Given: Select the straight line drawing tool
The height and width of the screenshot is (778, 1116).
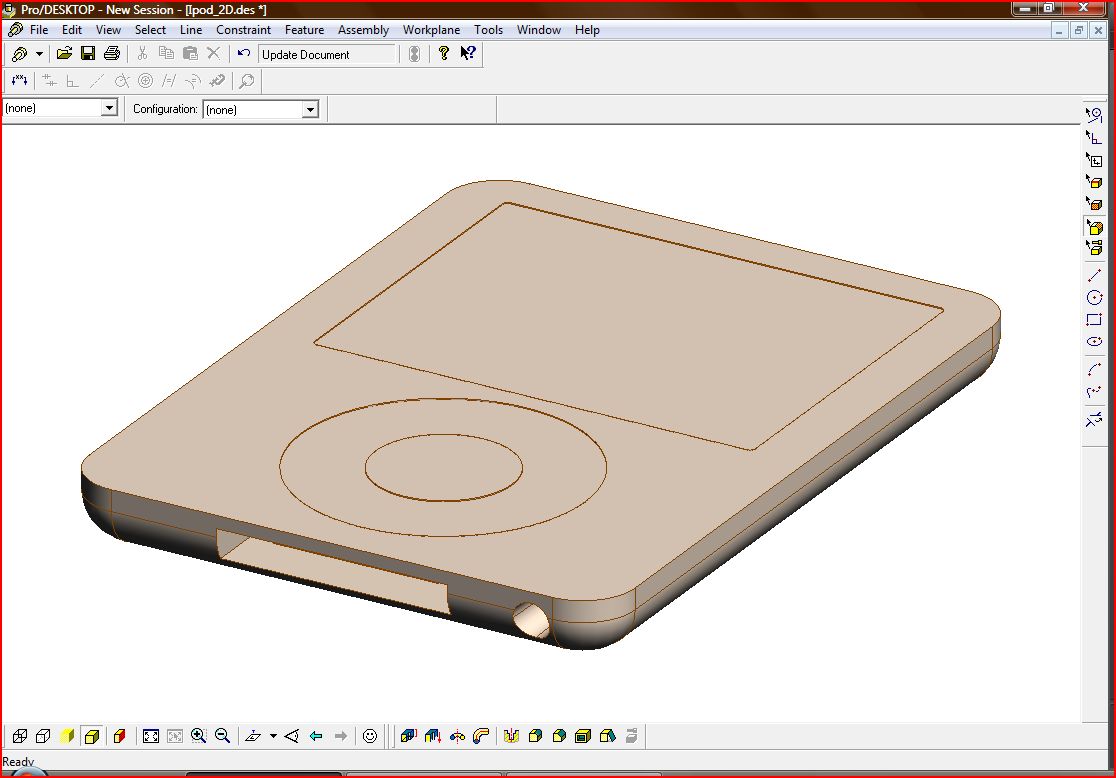Looking at the screenshot, I should [1094, 275].
